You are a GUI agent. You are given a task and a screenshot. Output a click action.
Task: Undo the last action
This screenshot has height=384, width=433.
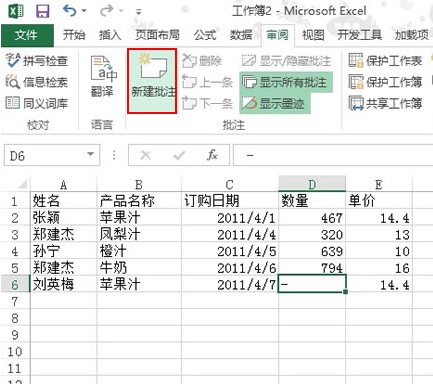tap(70, 11)
